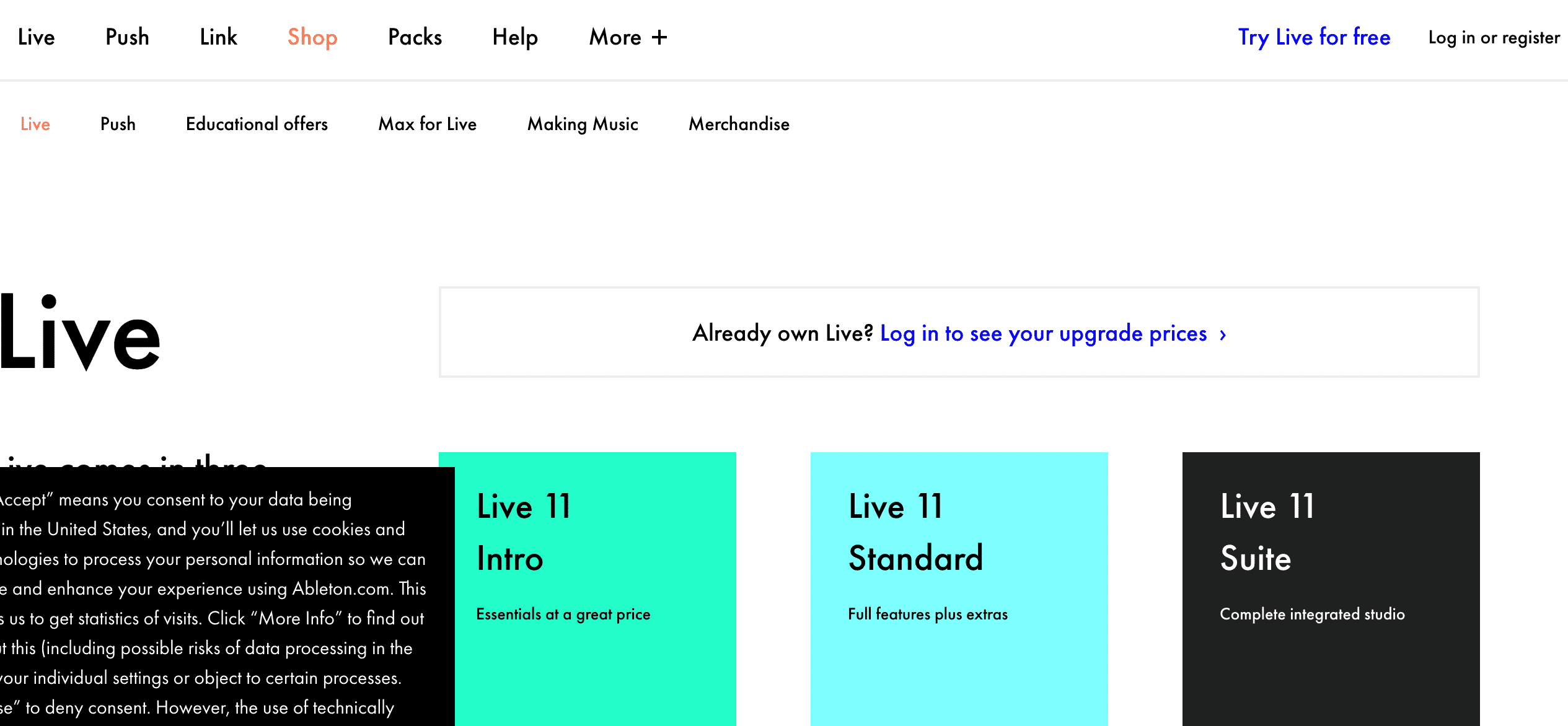Click the Link nav icon in top menu
The image size is (1568, 726).
click(218, 37)
